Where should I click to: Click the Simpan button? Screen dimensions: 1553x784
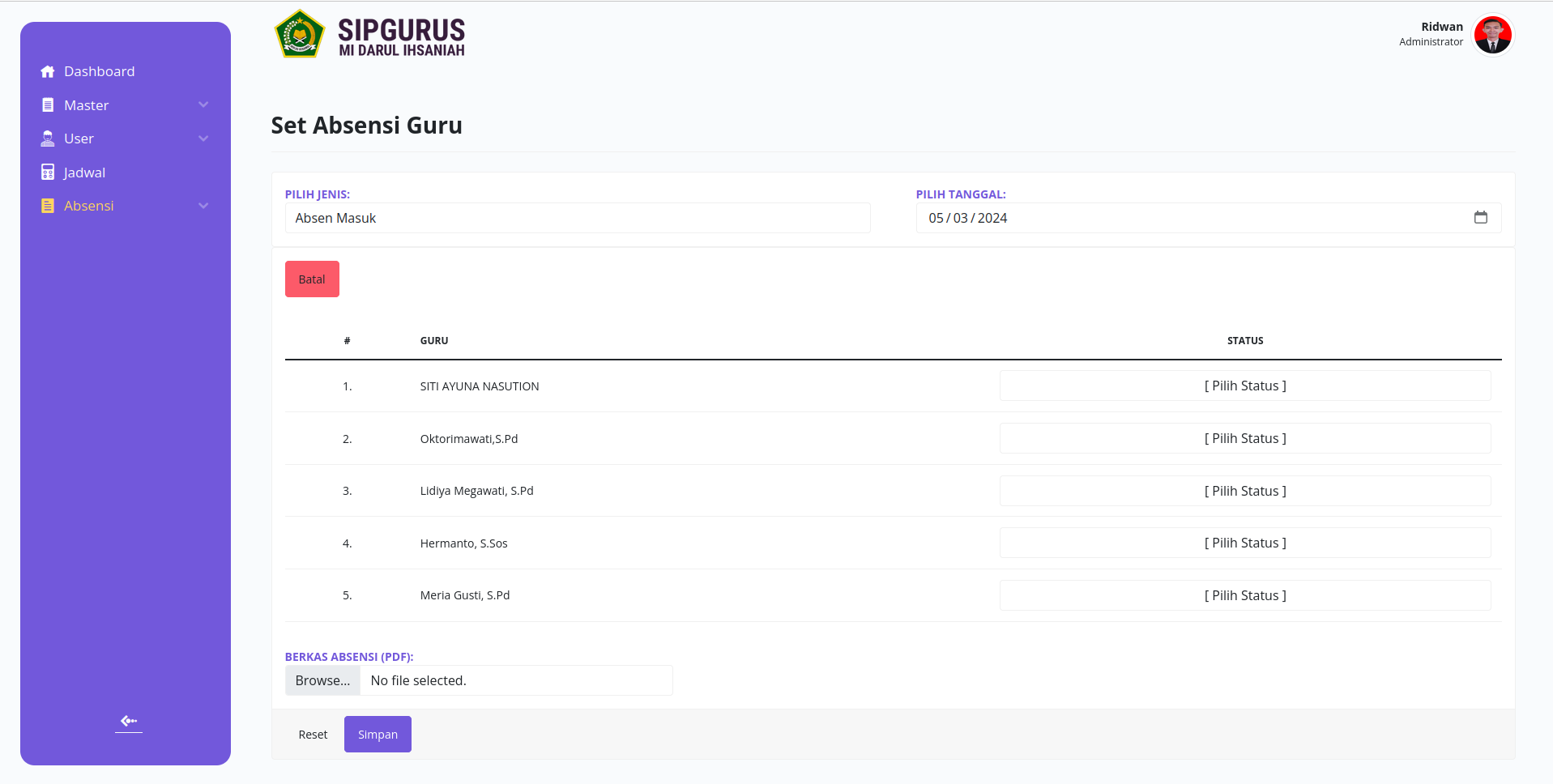[x=378, y=734]
